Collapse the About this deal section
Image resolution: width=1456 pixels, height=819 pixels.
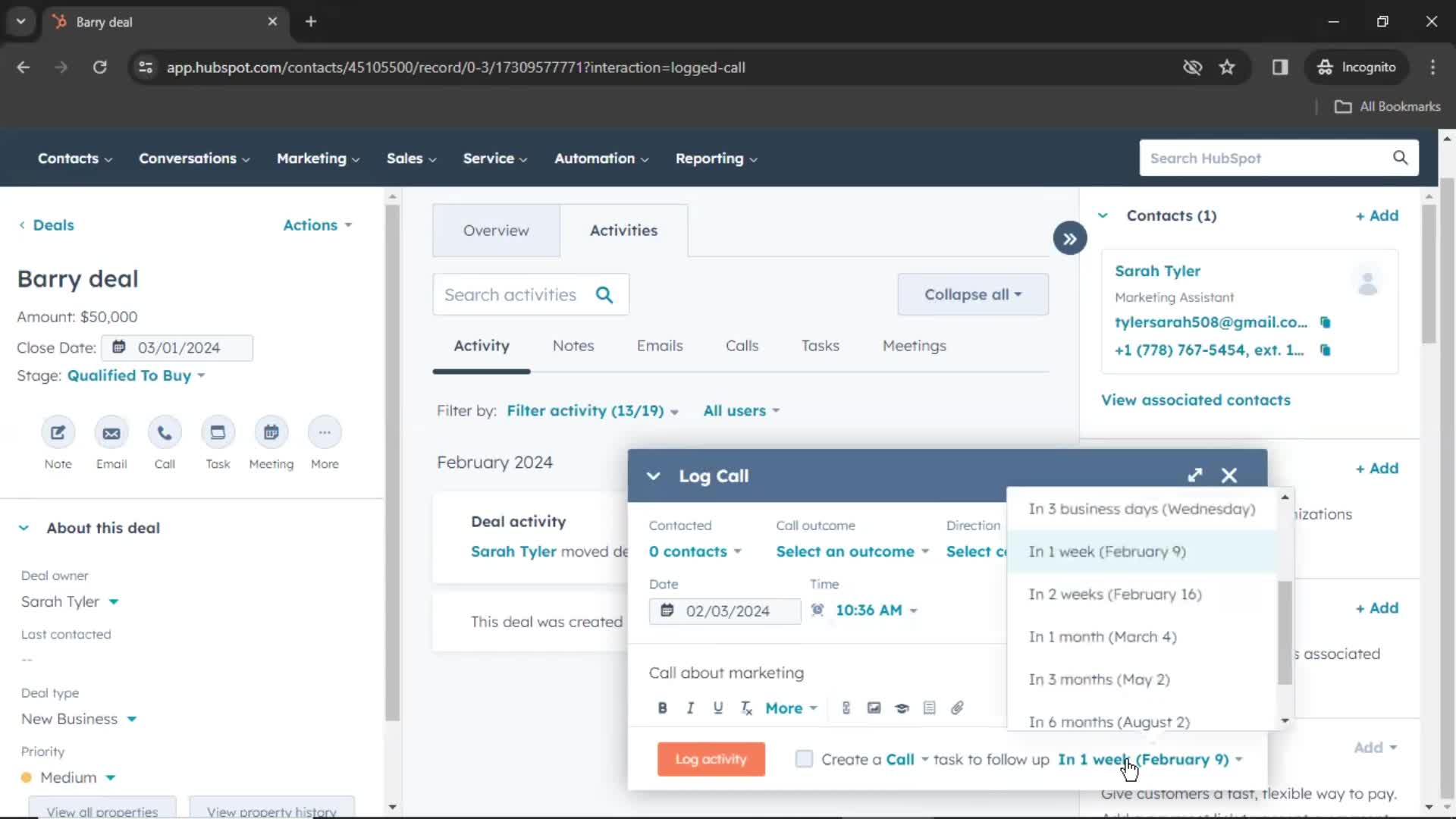tap(24, 528)
